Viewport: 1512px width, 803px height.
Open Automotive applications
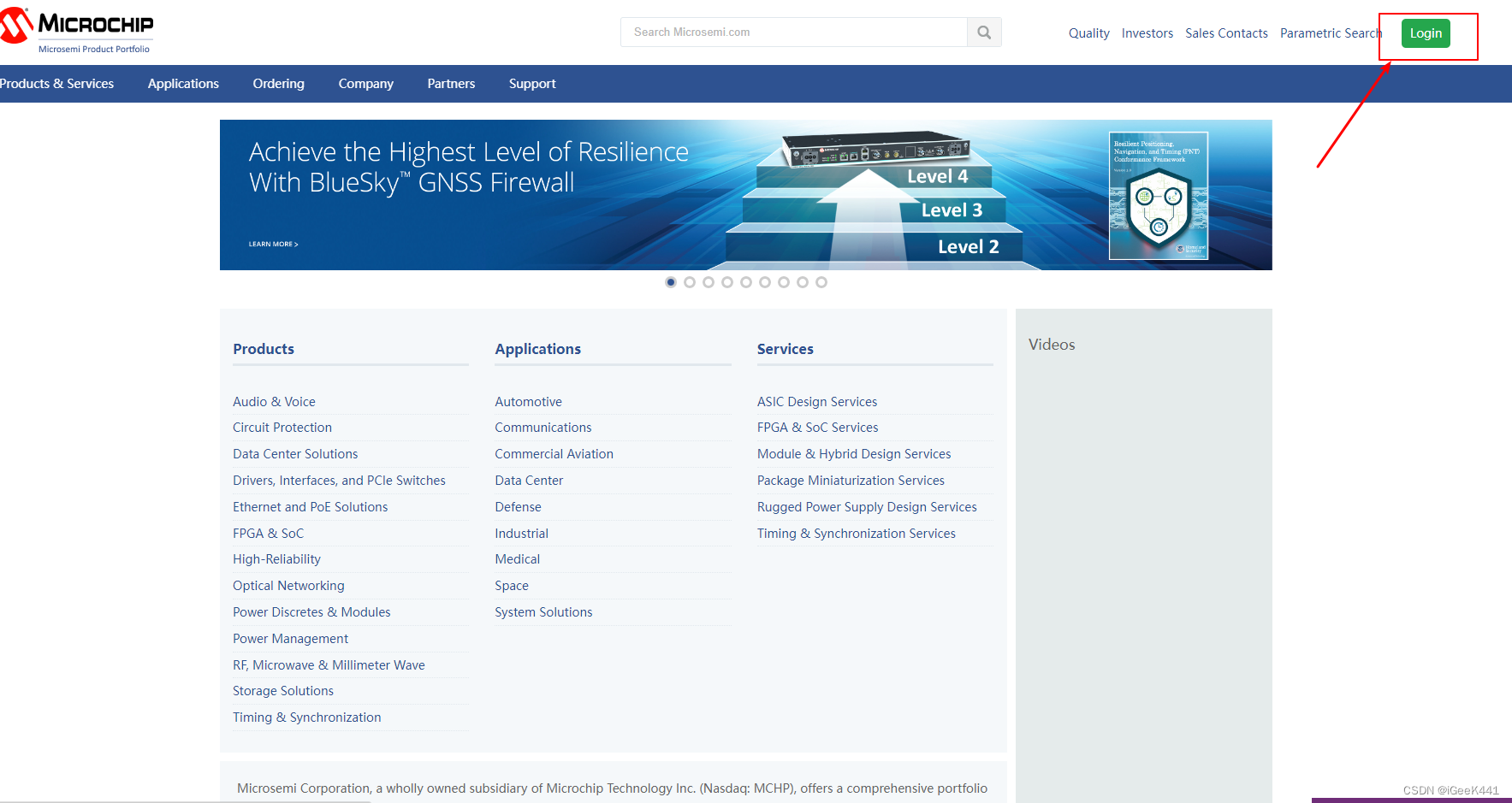click(528, 402)
